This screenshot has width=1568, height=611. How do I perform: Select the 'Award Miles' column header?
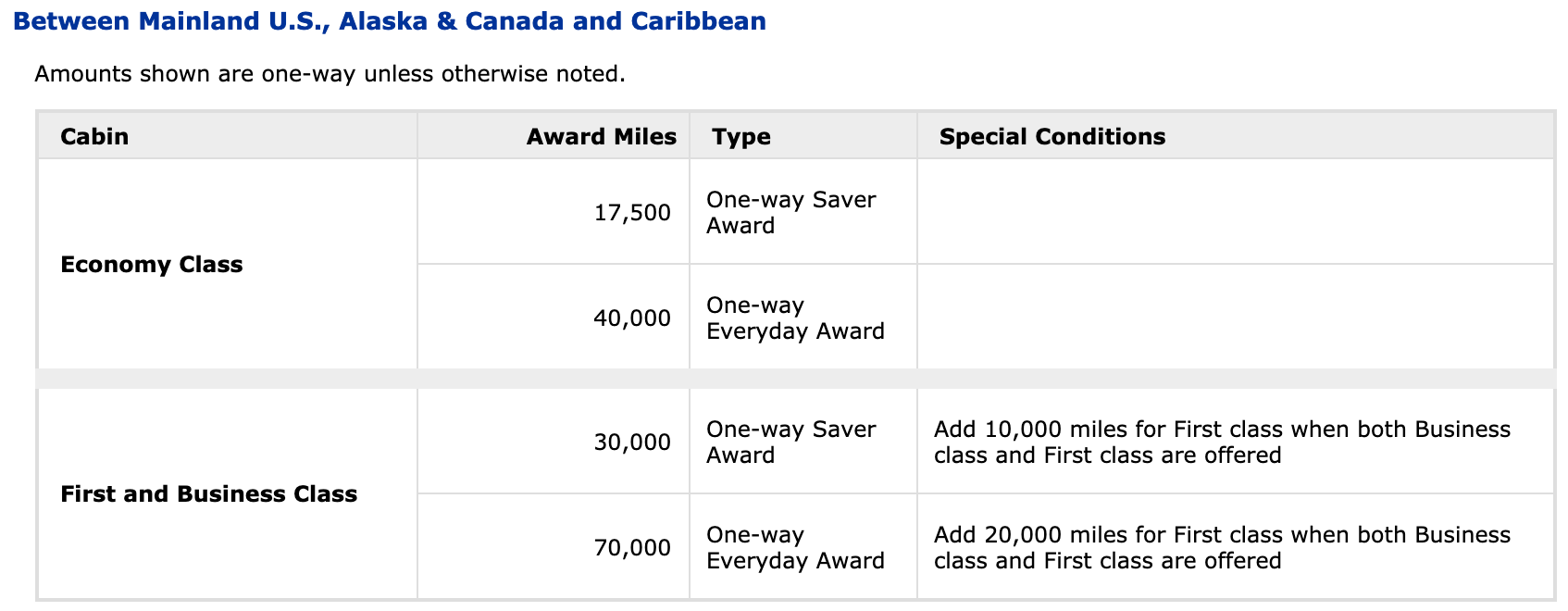click(x=554, y=136)
